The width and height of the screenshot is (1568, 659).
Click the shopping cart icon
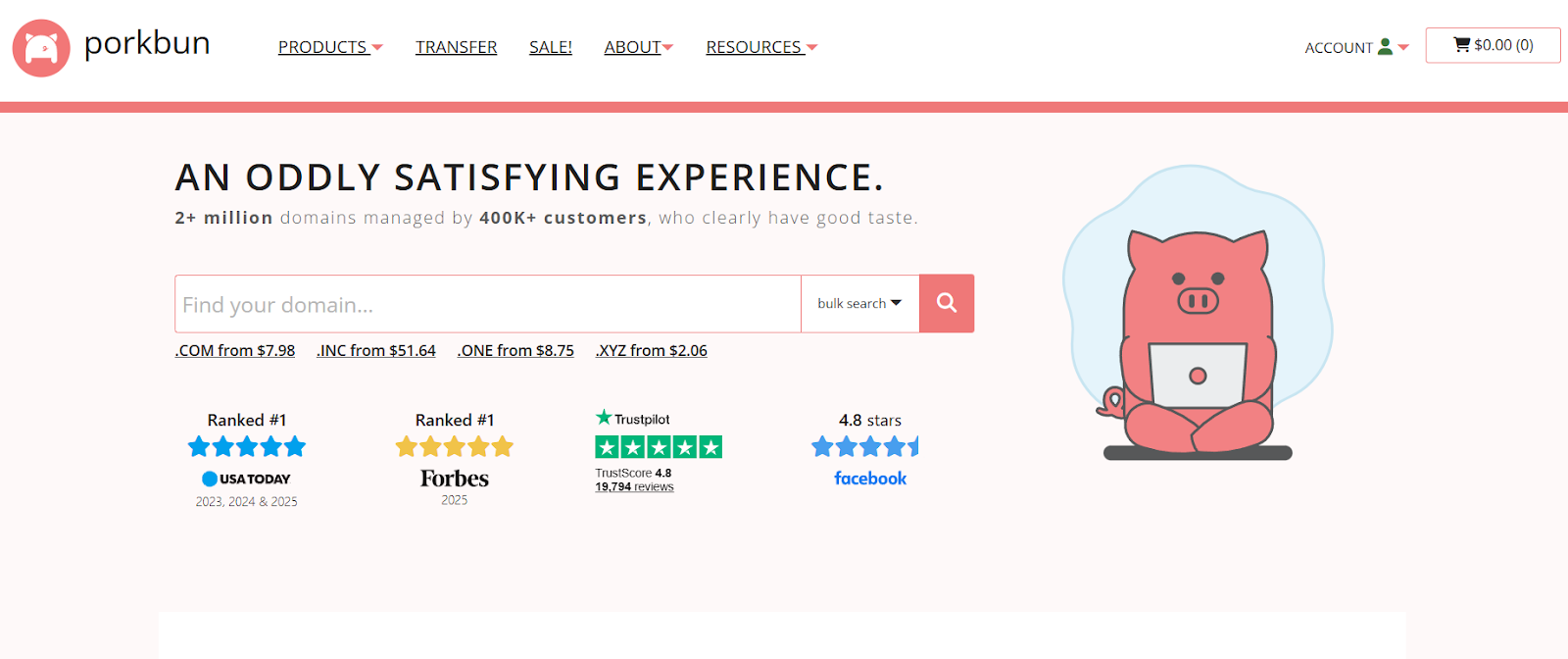point(1461,45)
